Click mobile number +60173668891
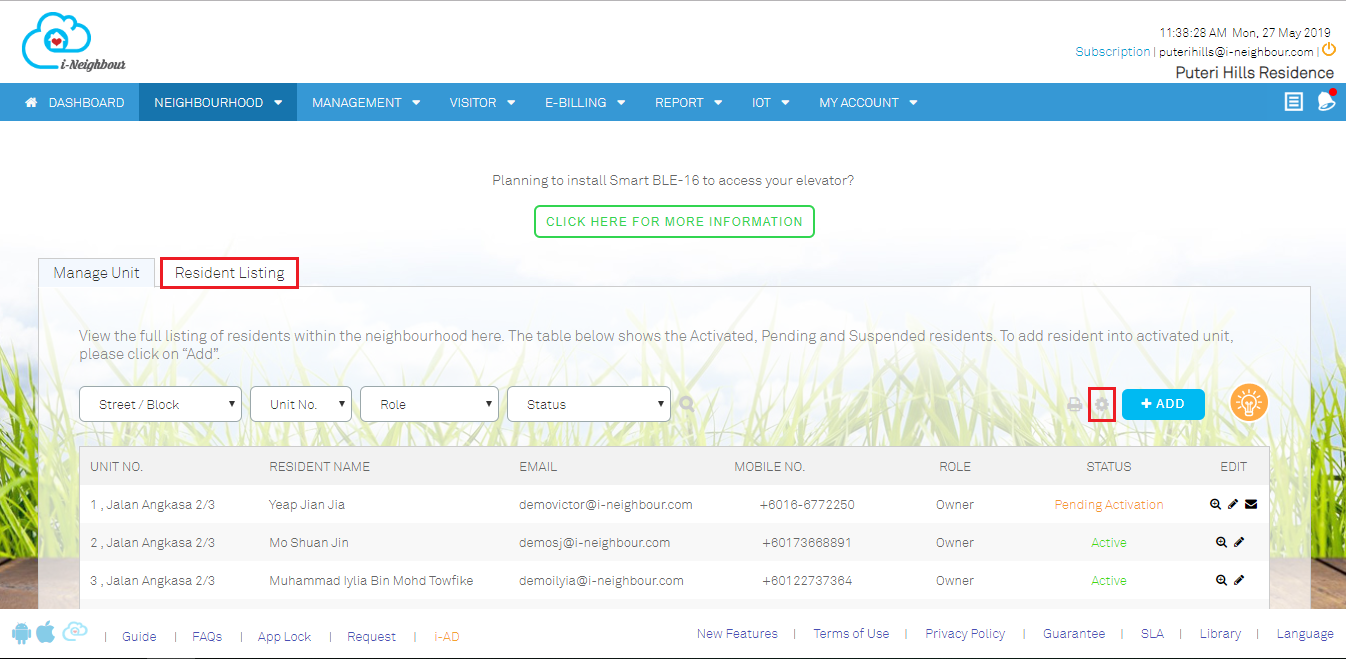This screenshot has width=1346, height=659. 806,543
